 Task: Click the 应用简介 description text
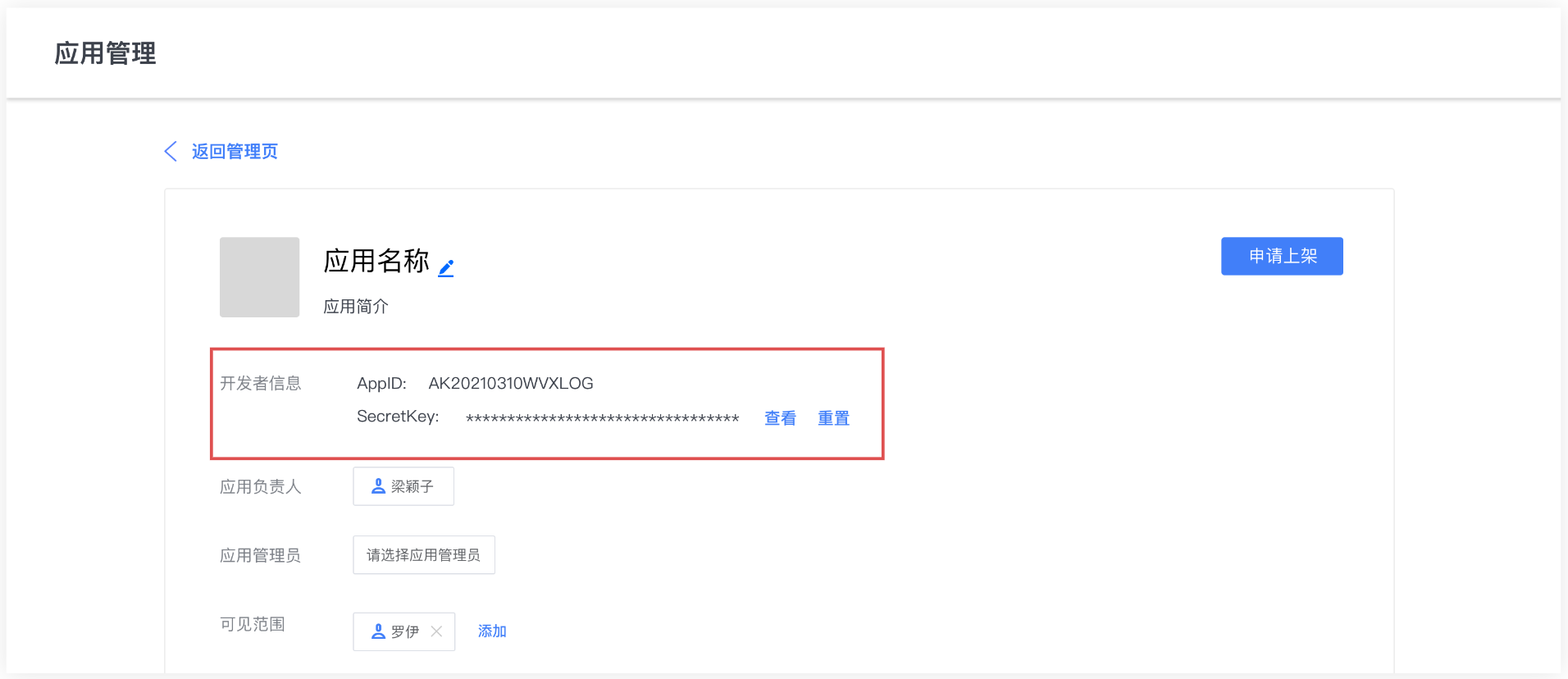coord(356,307)
